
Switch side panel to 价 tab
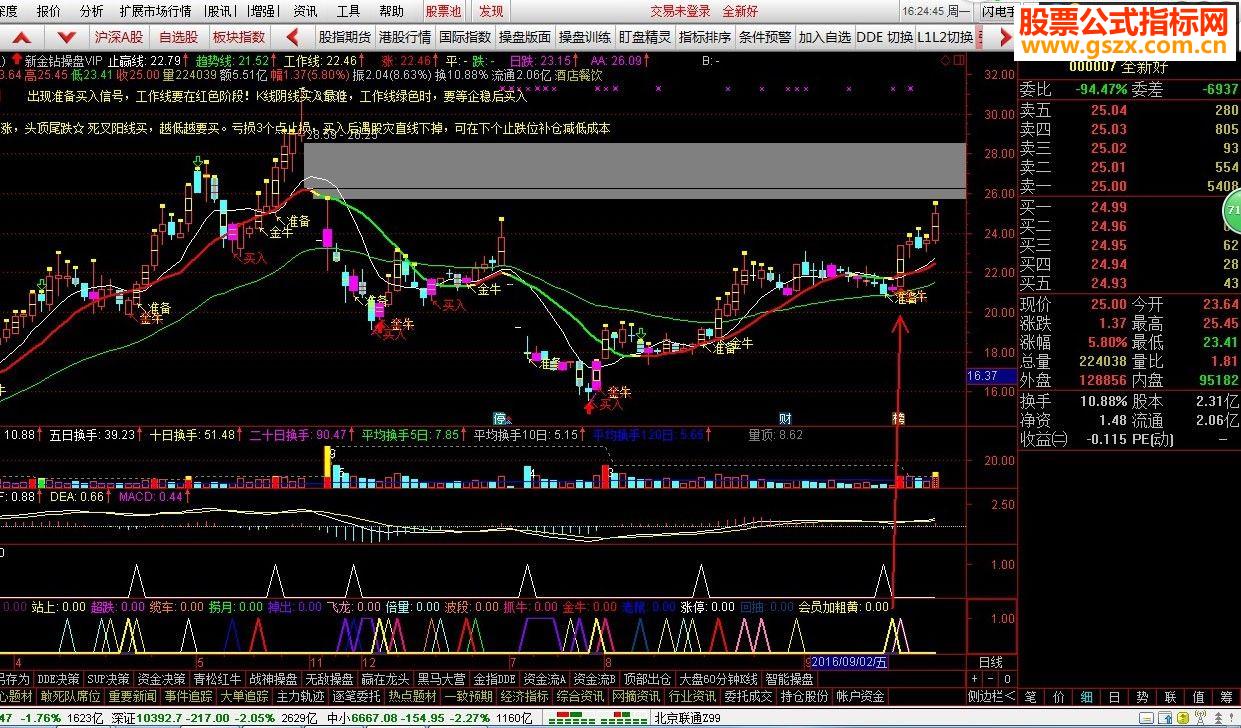click(x=1059, y=696)
